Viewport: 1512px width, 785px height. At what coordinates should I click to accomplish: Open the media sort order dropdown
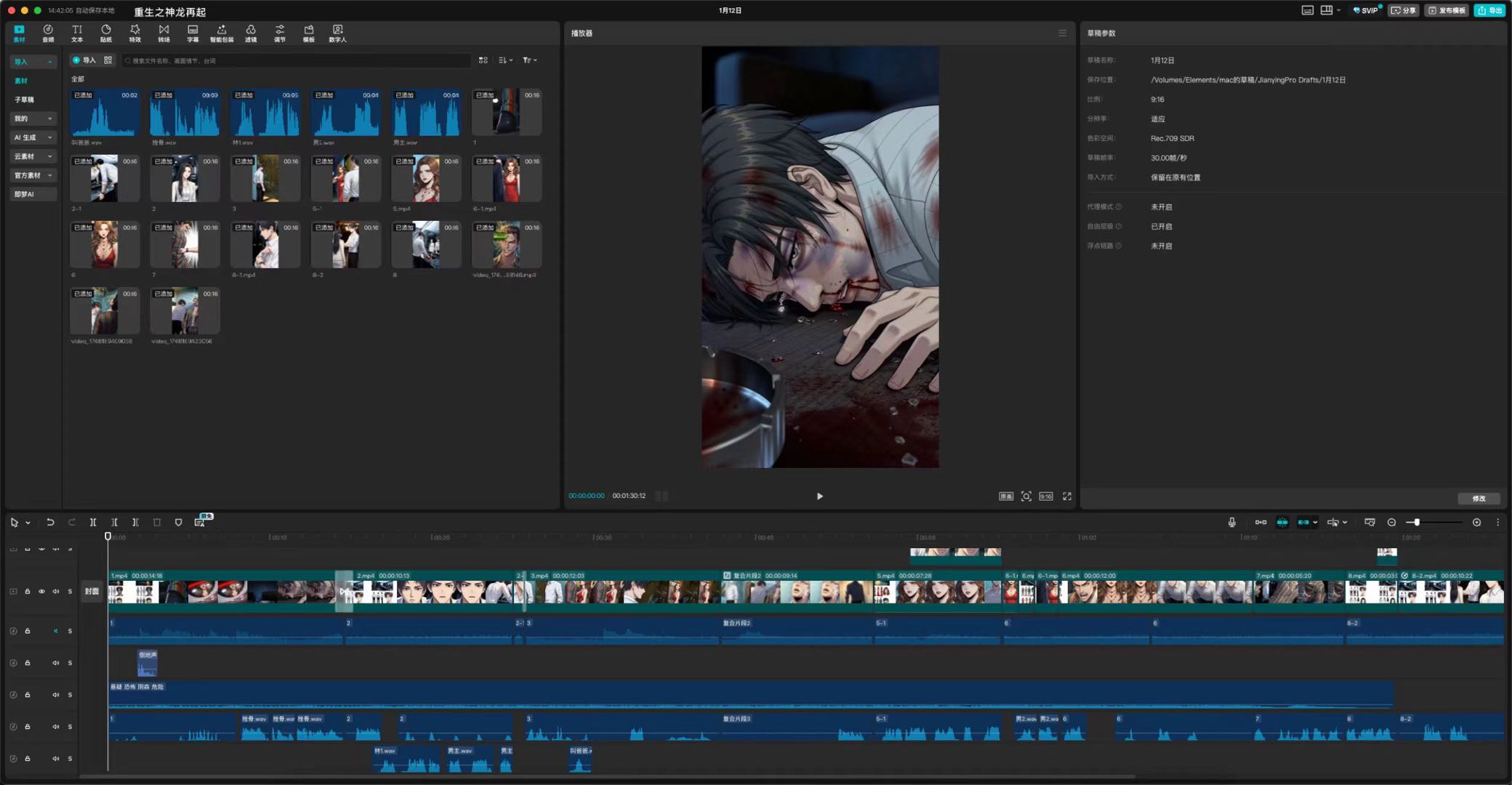click(x=506, y=60)
